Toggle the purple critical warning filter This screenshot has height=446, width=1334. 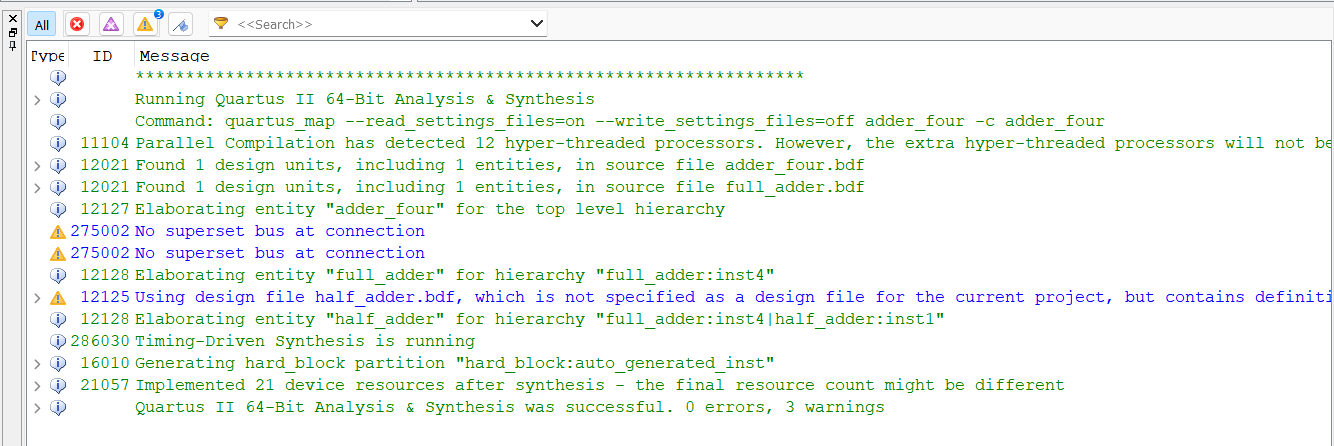(x=111, y=24)
